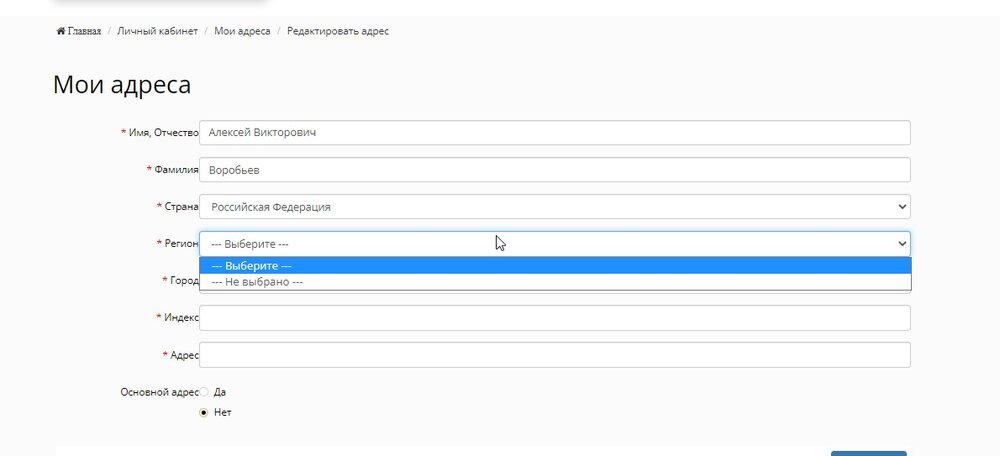Select the Нет radio button

pos(204,412)
